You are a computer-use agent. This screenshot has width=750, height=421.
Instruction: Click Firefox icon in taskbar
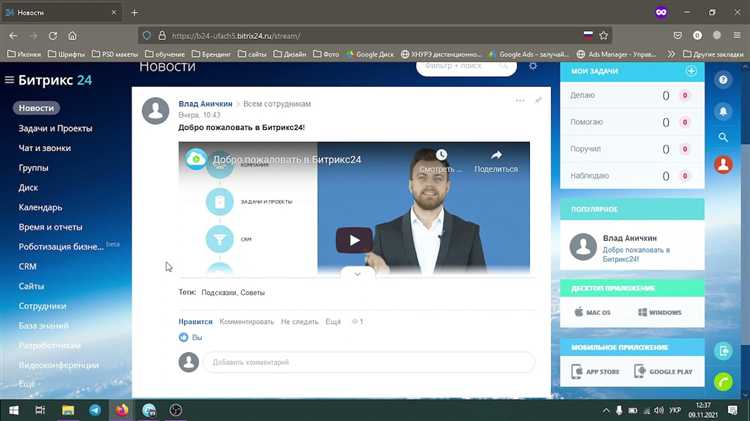(121, 410)
